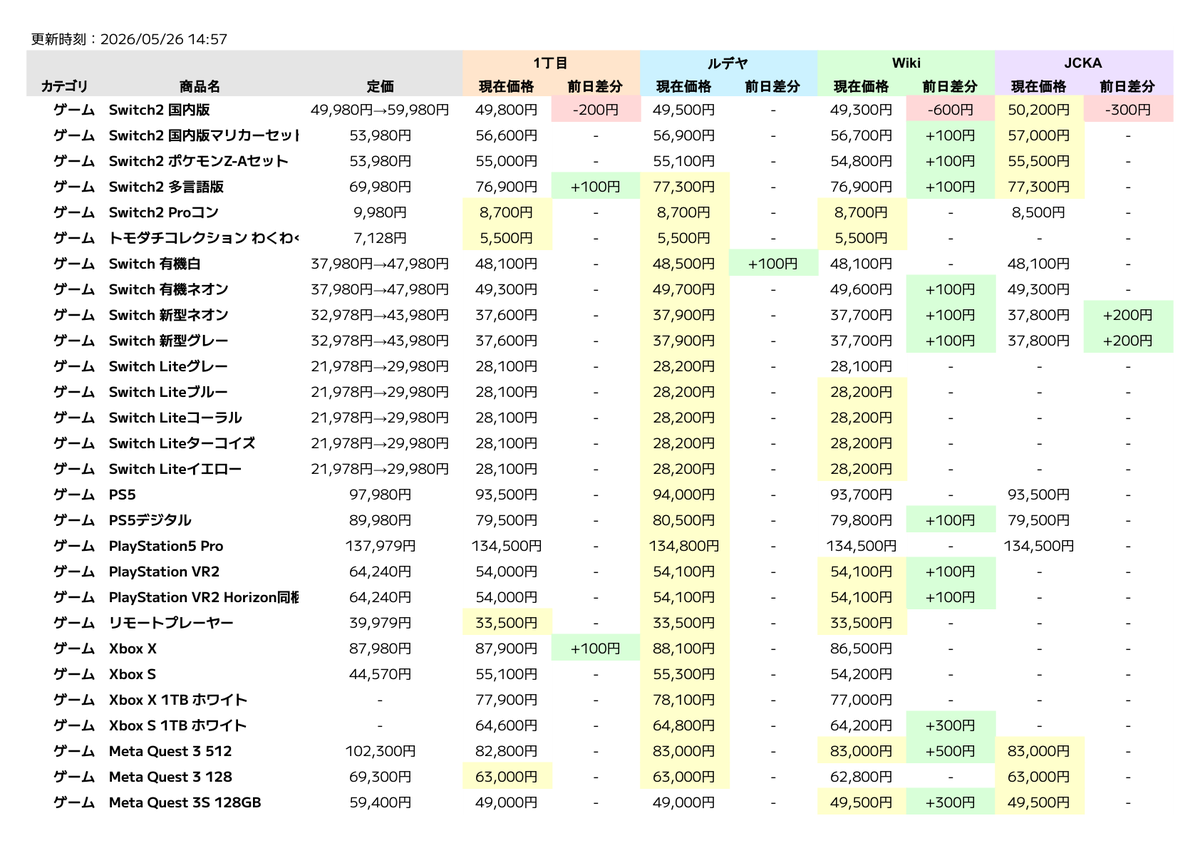Select Switch2 Proコン product name
Image resolution: width=1200 pixels, height=848 pixels.
click(163, 212)
